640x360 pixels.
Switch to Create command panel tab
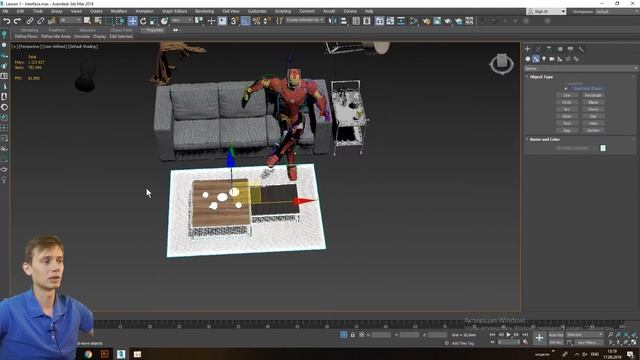pyautogui.click(x=527, y=49)
